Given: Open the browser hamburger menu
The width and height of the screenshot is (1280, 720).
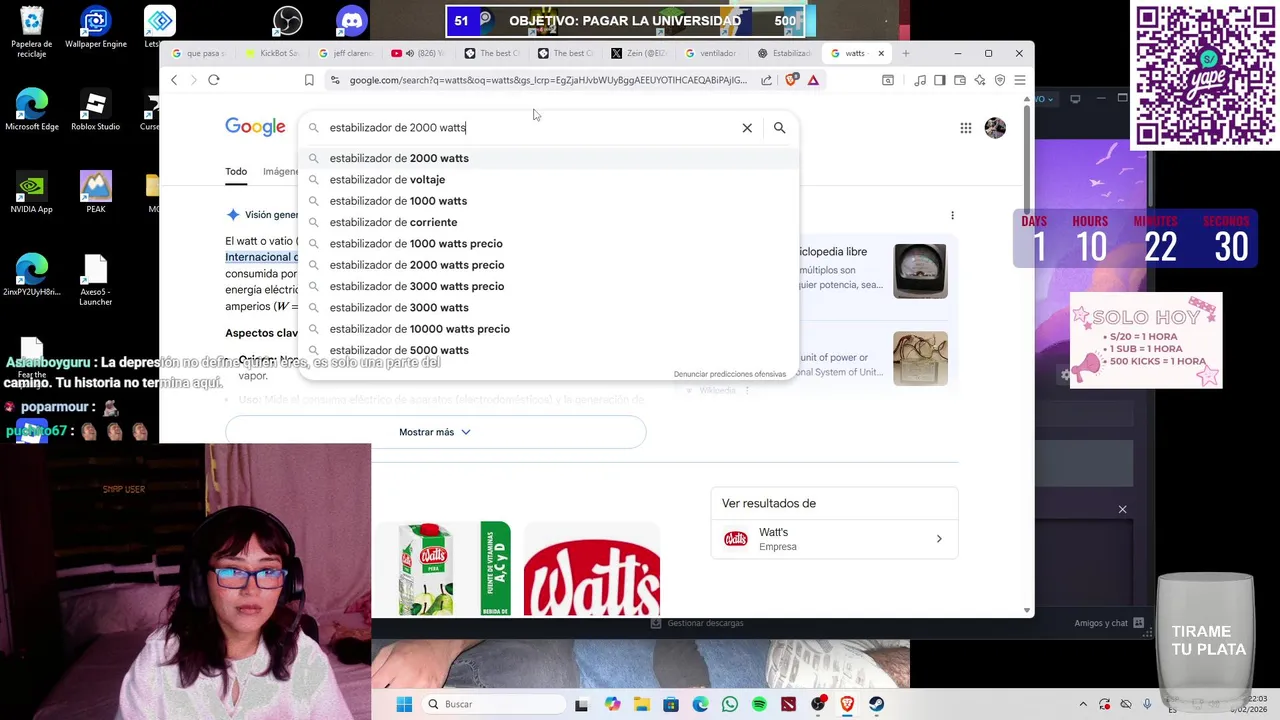Looking at the screenshot, I should point(1020,80).
